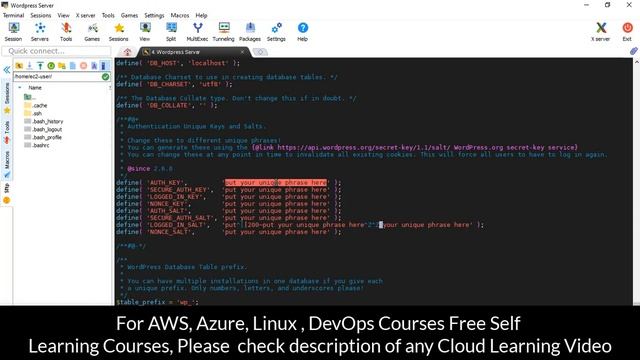Viewport: 640px width, 360px height.
Task: Click the download arrow icon in SFTP toolbar
Action: point(29,66)
